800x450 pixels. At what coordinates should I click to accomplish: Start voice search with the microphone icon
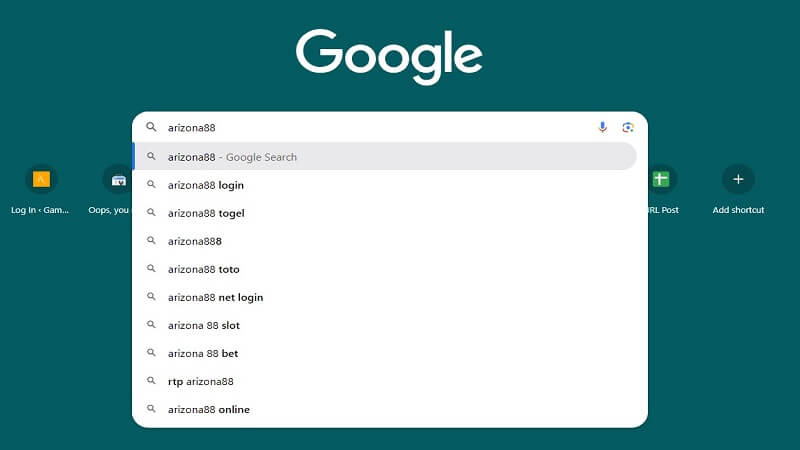[602, 127]
